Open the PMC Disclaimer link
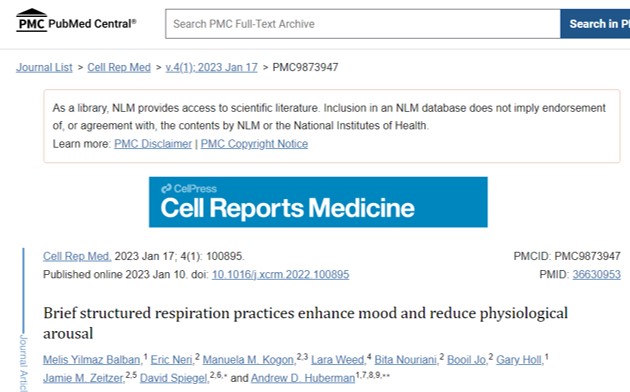The image size is (630, 392). click(x=153, y=144)
